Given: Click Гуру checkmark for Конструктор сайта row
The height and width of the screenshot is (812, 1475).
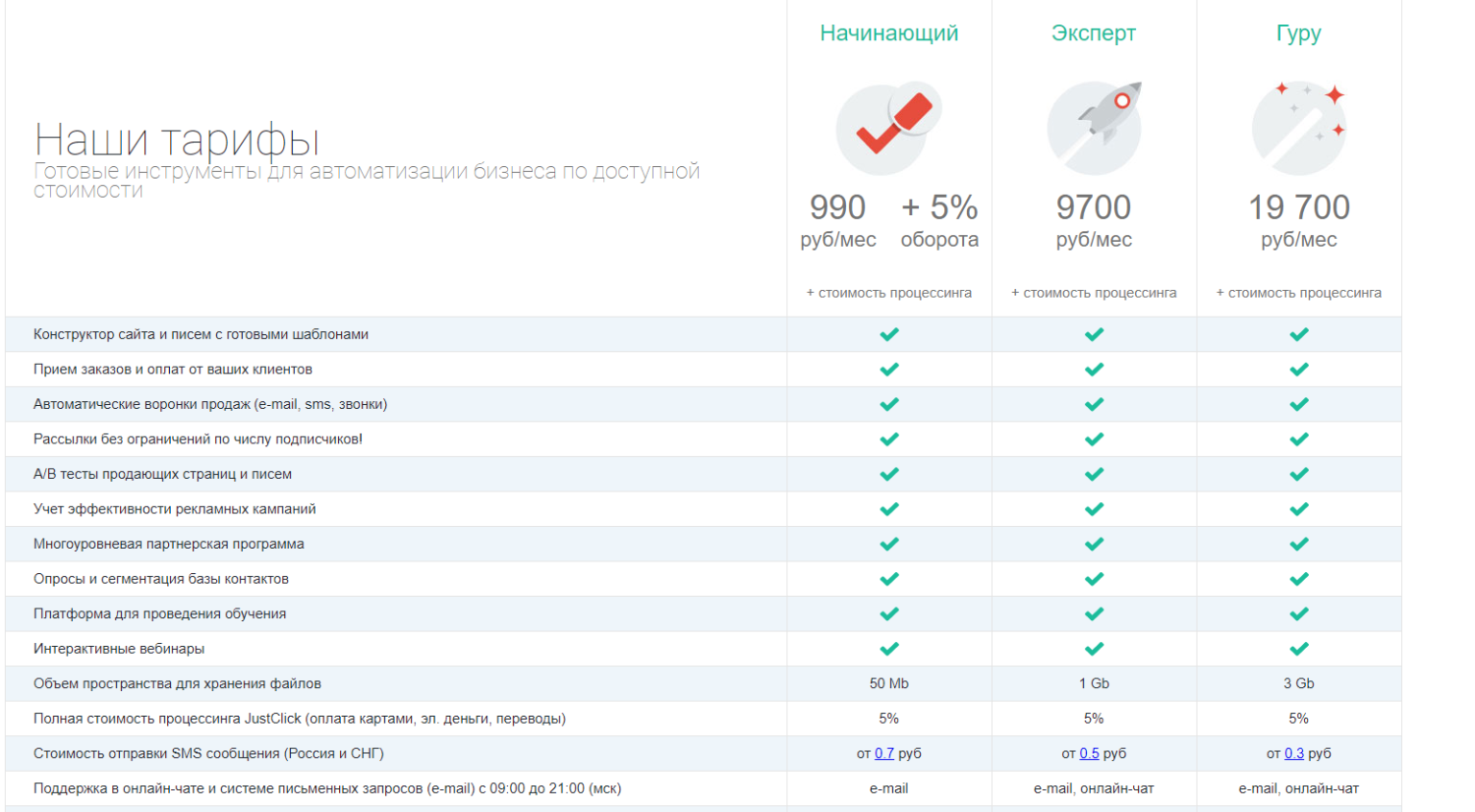Looking at the screenshot, I should click(x=1299, y=334).
